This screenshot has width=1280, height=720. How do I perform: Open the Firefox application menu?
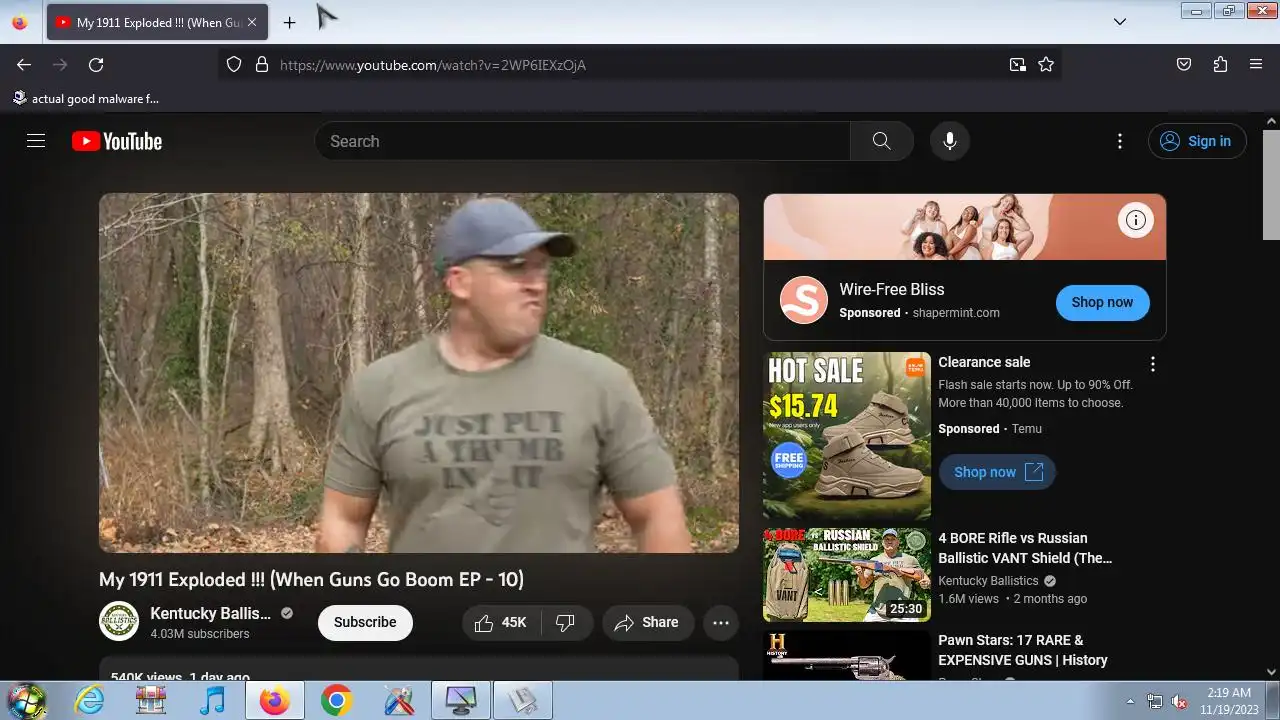click(x=1256, y=64)
